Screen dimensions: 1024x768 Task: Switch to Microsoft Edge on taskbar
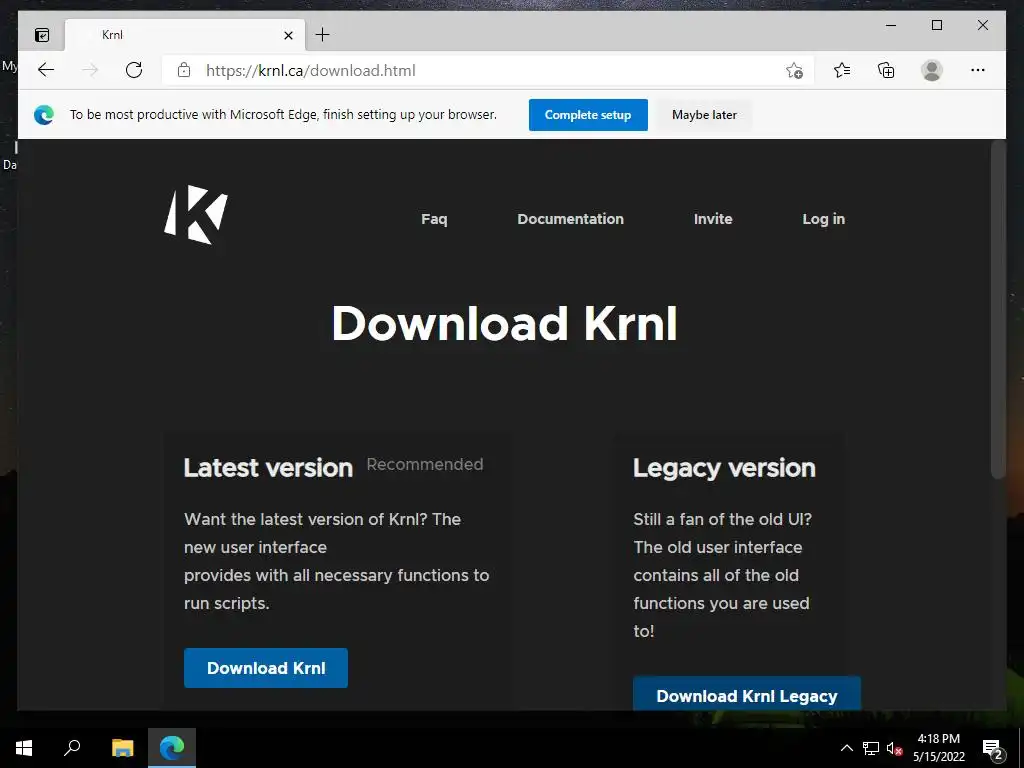click(172, 747)
